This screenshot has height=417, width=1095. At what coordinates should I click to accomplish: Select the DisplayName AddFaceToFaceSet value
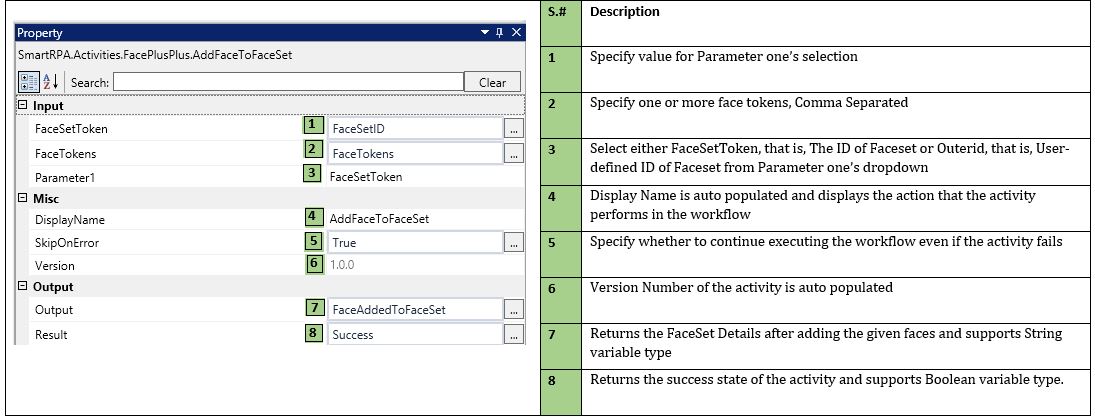point(414,220)
